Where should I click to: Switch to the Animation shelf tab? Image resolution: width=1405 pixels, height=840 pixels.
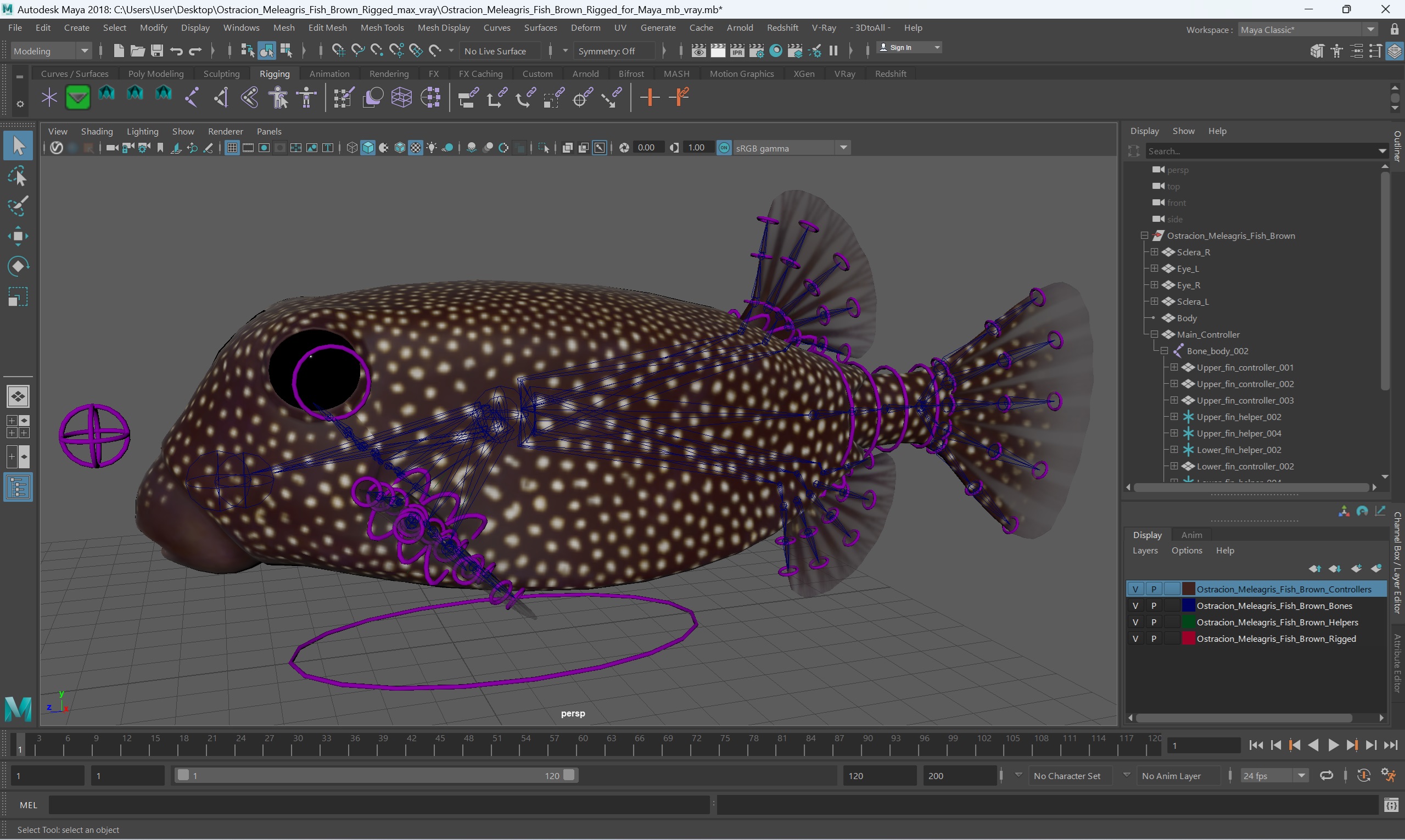click(x=329, y=74)
